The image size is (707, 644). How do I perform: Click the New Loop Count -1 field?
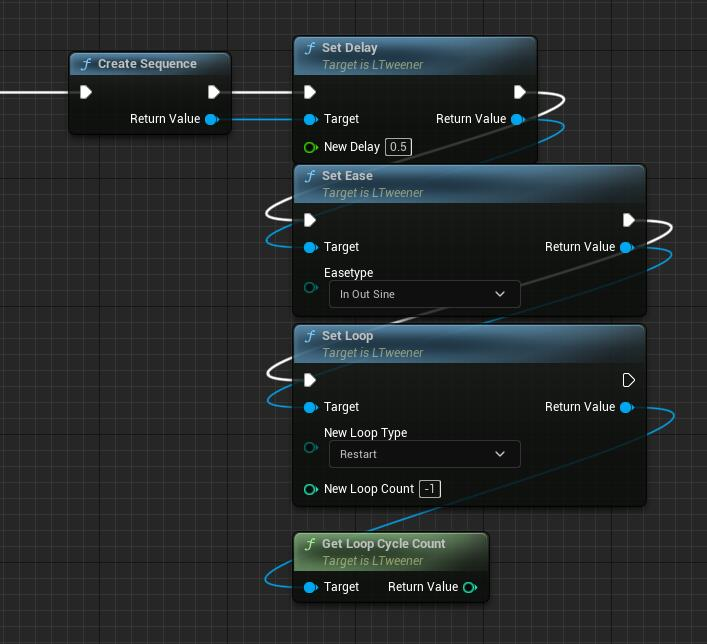click(430, 489)
